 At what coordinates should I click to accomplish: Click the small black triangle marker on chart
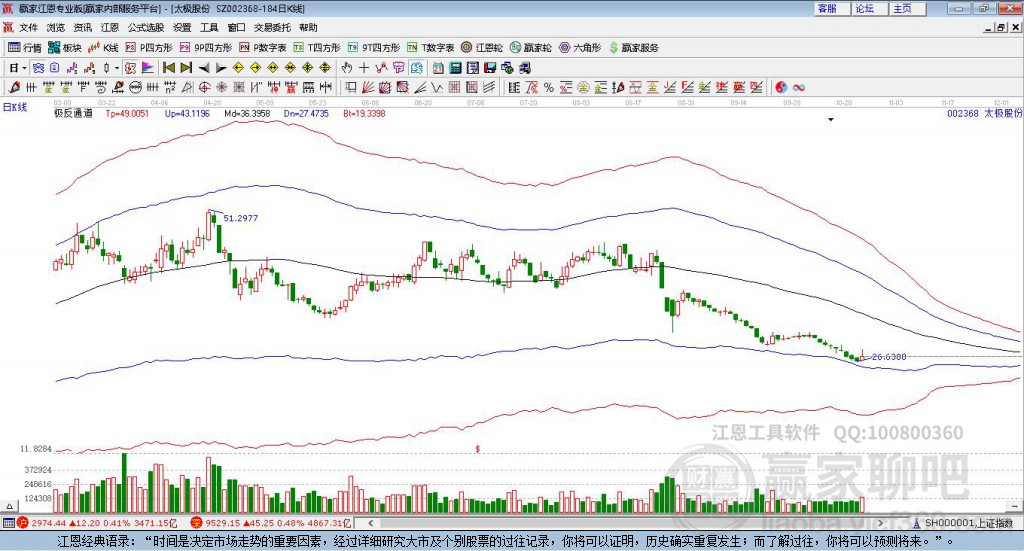831,120
